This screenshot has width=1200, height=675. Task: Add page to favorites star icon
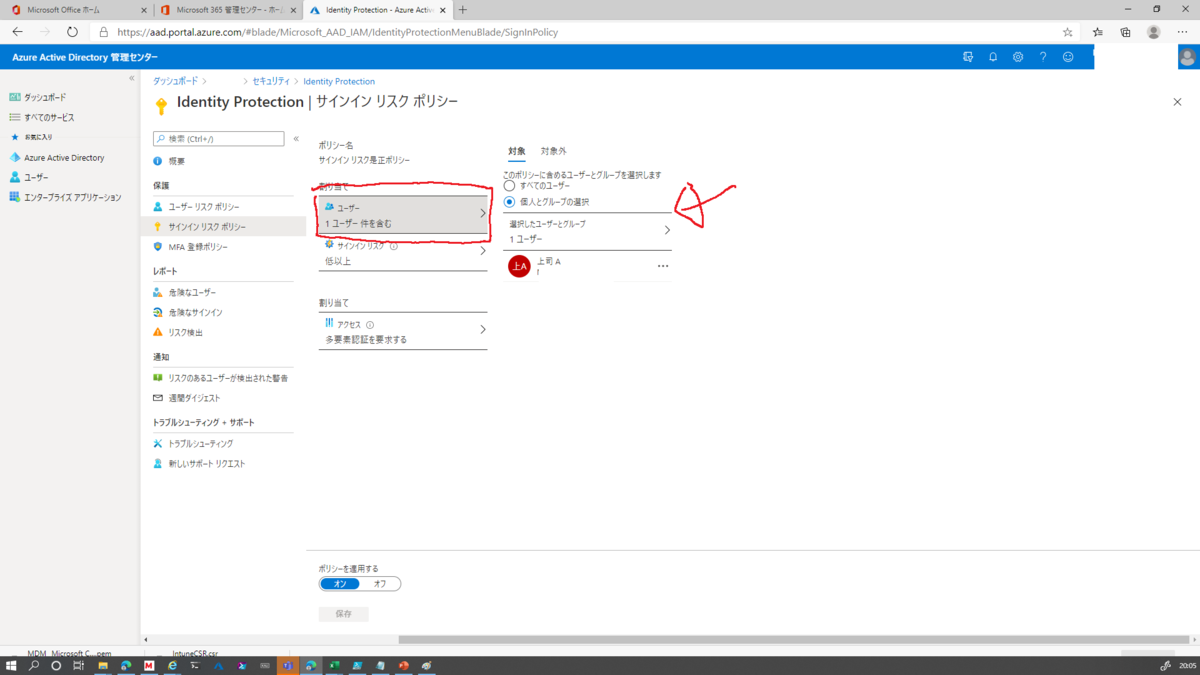(x=1068, y=32)
